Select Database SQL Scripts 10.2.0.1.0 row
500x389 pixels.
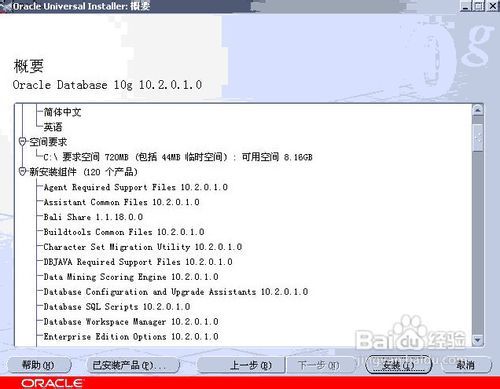pos(117,307)
